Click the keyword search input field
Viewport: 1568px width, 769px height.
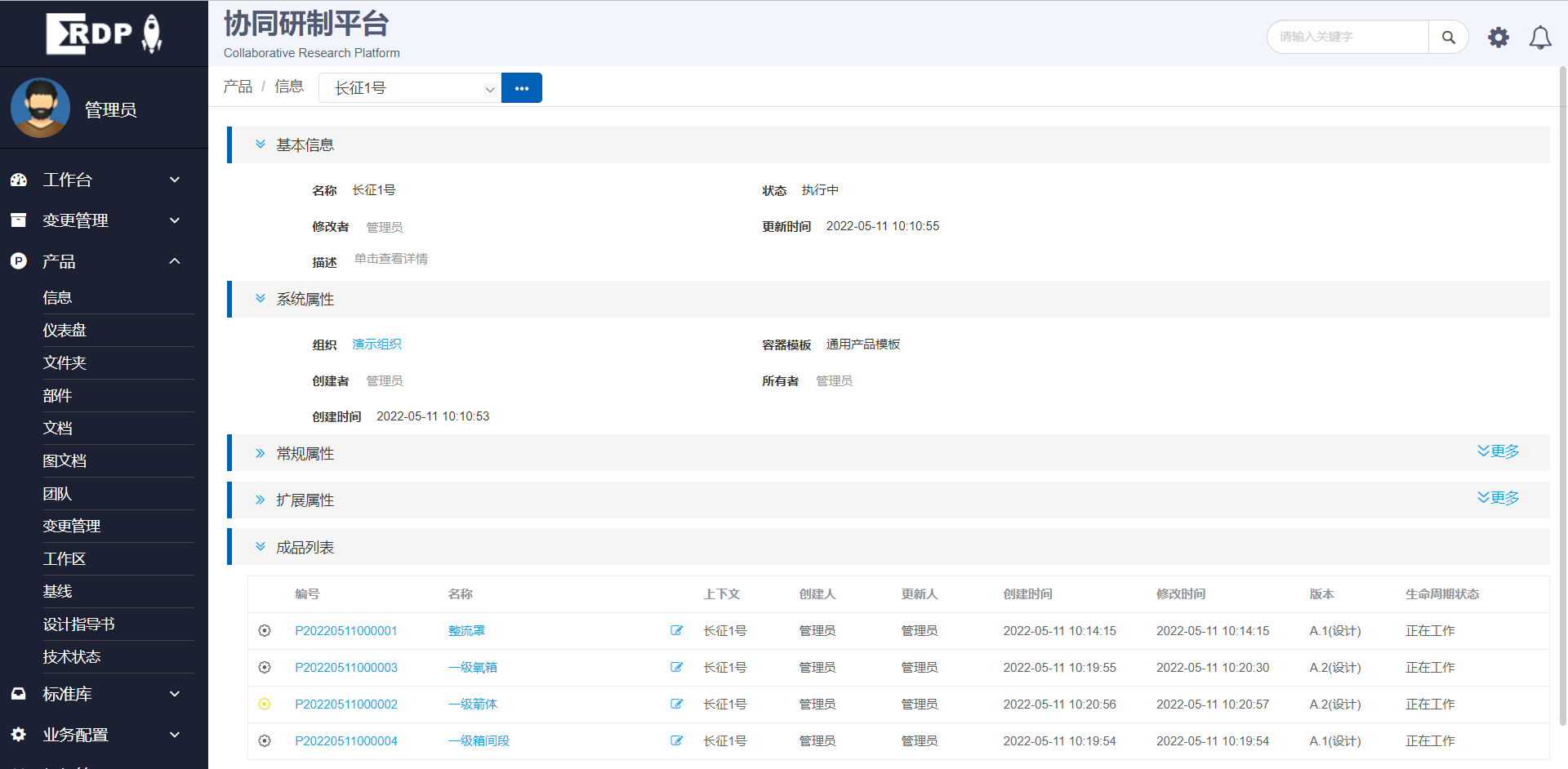(x=1348, y=37)
